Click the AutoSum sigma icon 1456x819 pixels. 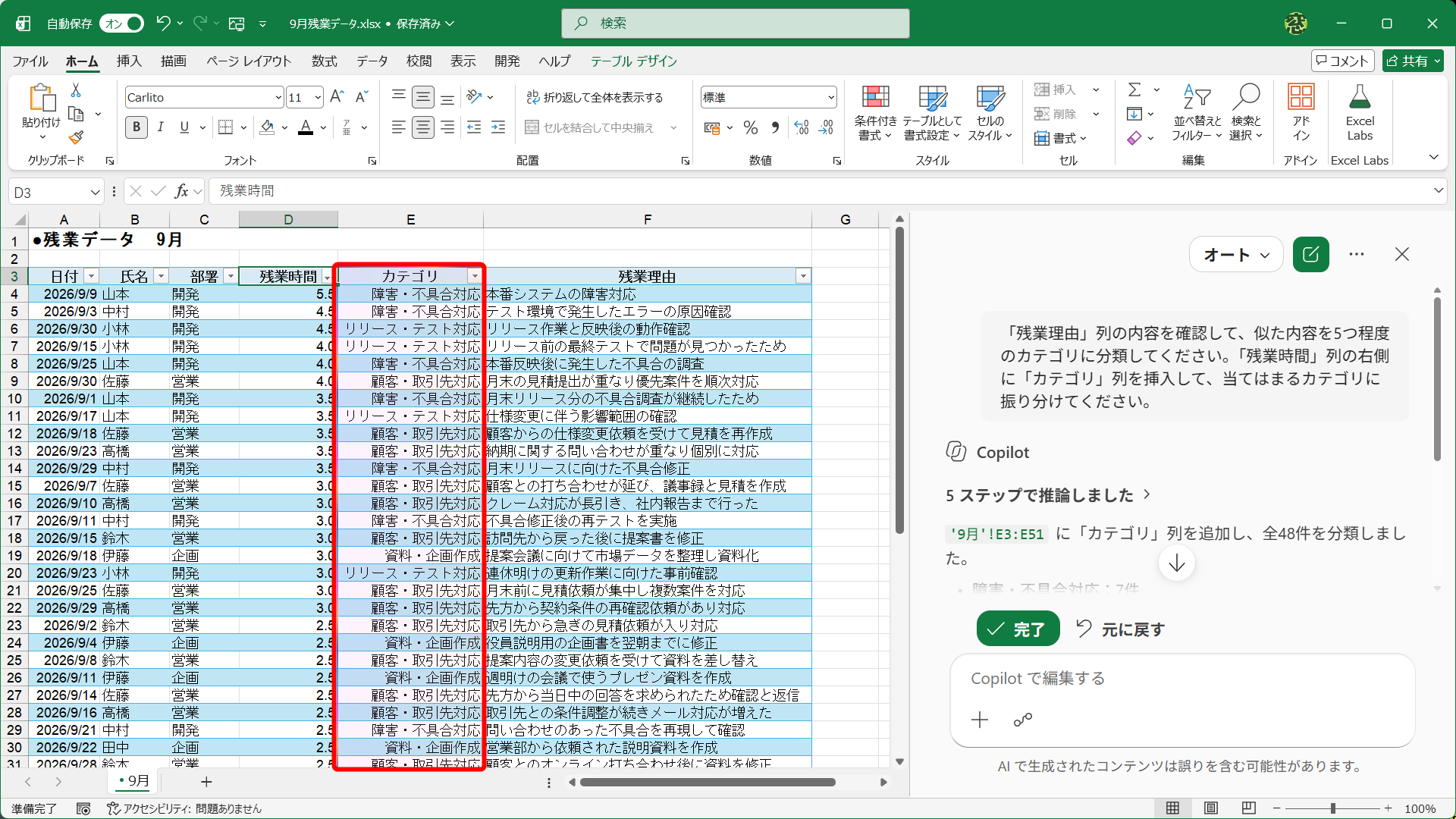(1134, 90)
